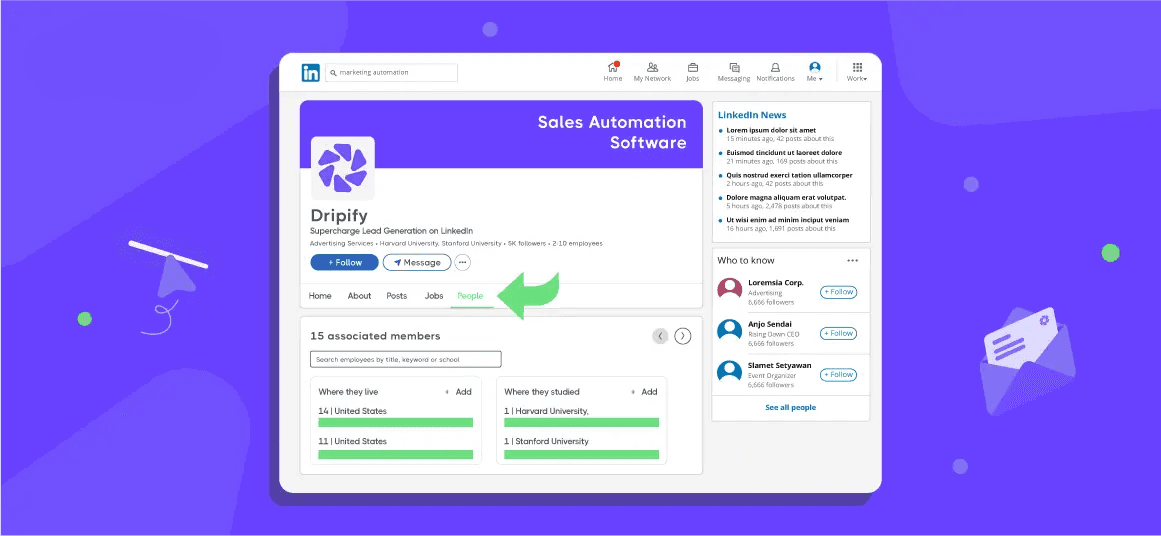
Task: Follow Loremsia Corp.
Action: pyautogui.click(x=838, y=292)
